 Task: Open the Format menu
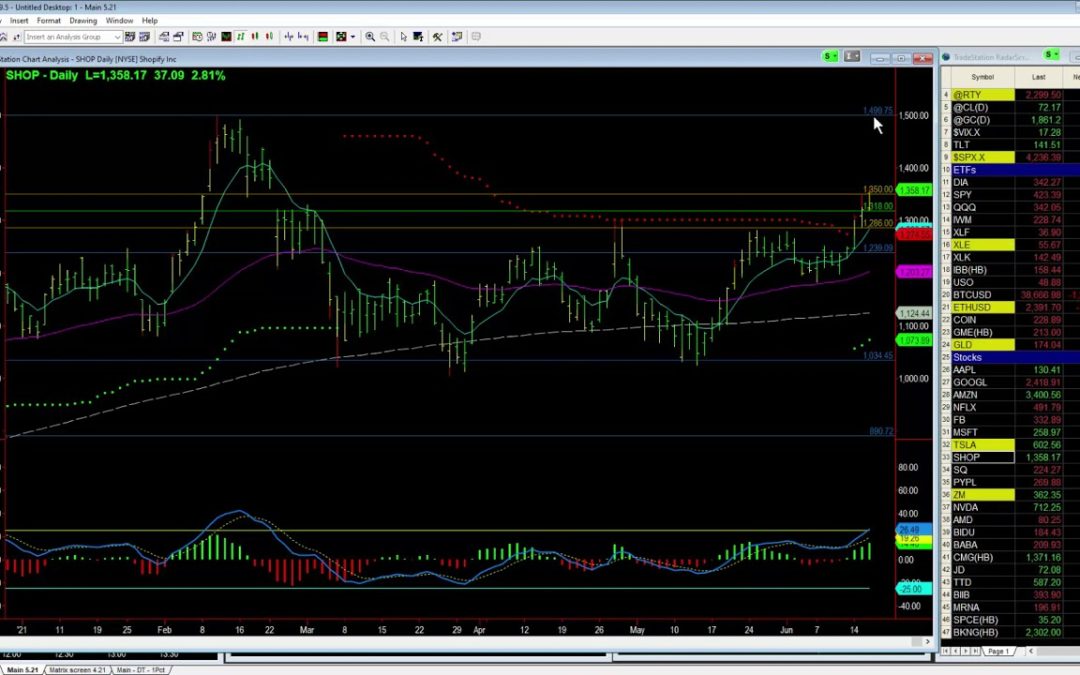(x=49, y=21)
